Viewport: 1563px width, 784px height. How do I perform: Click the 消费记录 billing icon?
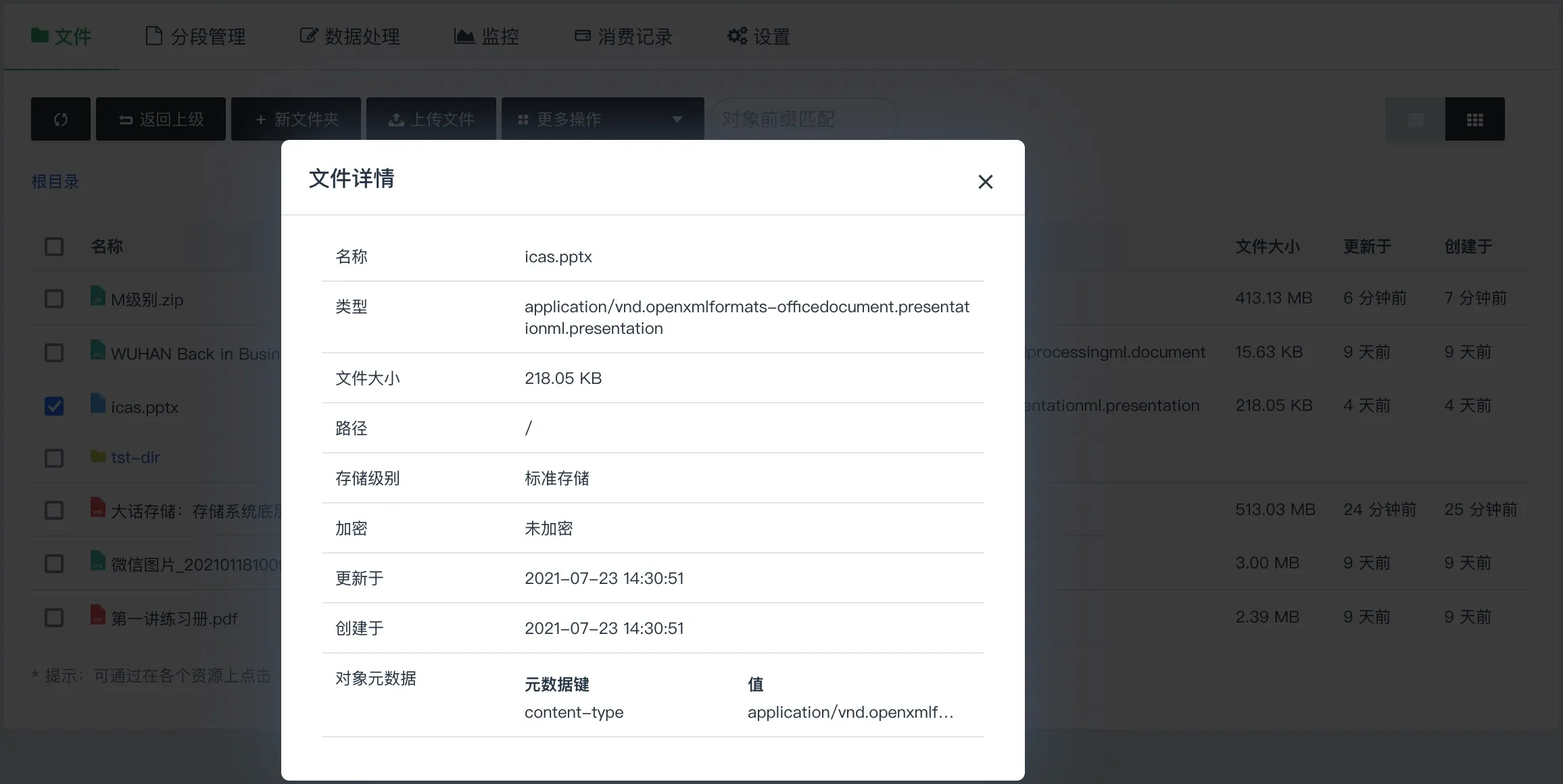[582, 35]
